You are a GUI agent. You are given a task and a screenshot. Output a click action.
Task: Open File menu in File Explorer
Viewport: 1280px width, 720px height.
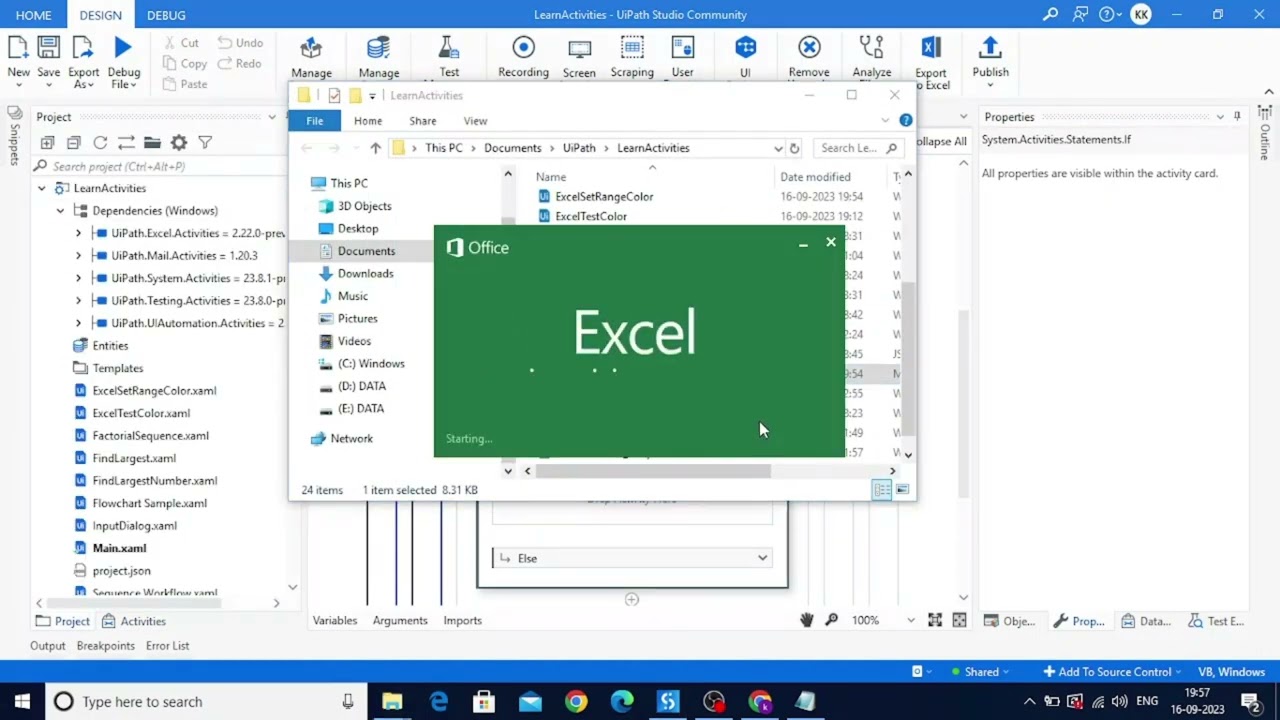(x=314, y=120)
